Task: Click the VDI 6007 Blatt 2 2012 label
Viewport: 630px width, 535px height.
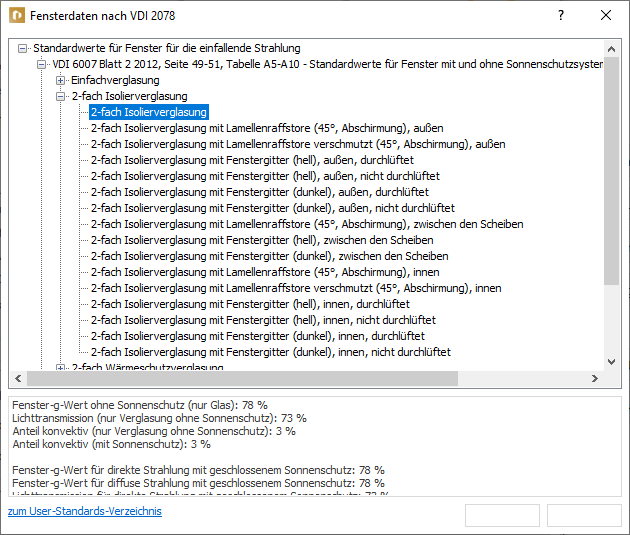Action: pyautogui.click(x=327, y=64)
